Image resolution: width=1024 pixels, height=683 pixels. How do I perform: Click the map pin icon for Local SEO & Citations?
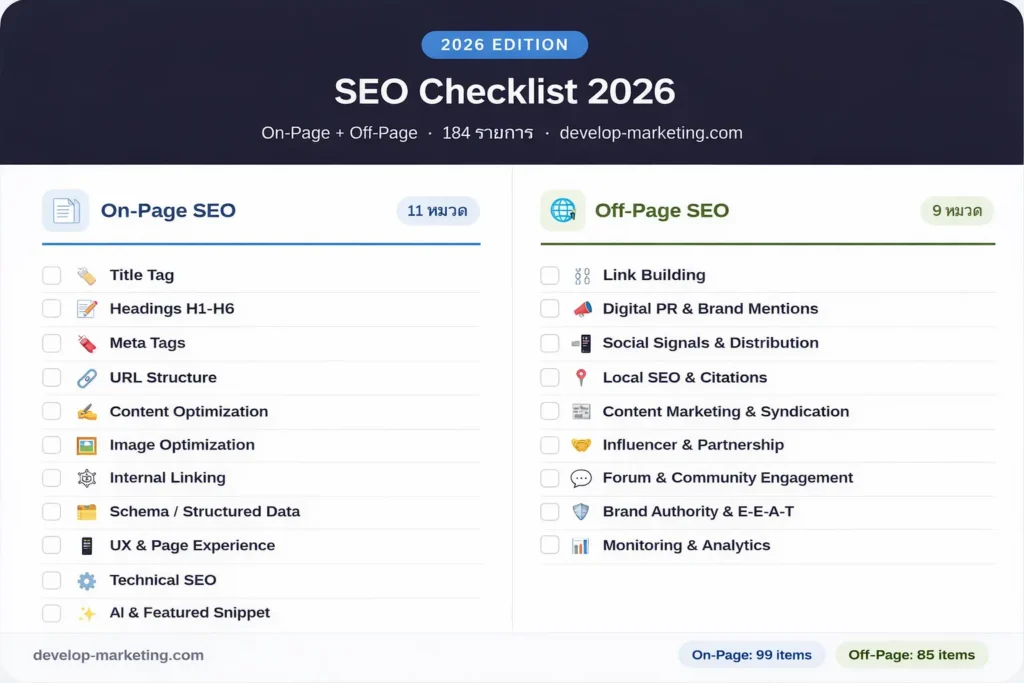pyautogui.click(x=581, y=377)
